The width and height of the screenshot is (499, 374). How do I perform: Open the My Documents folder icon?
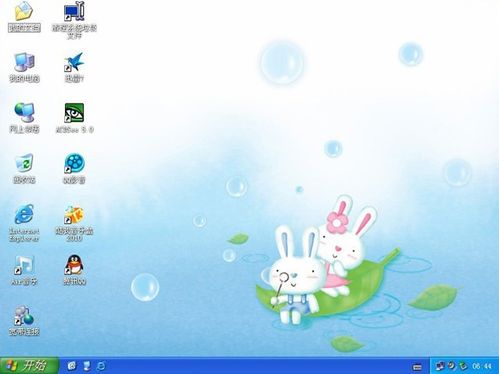point(24,11)
